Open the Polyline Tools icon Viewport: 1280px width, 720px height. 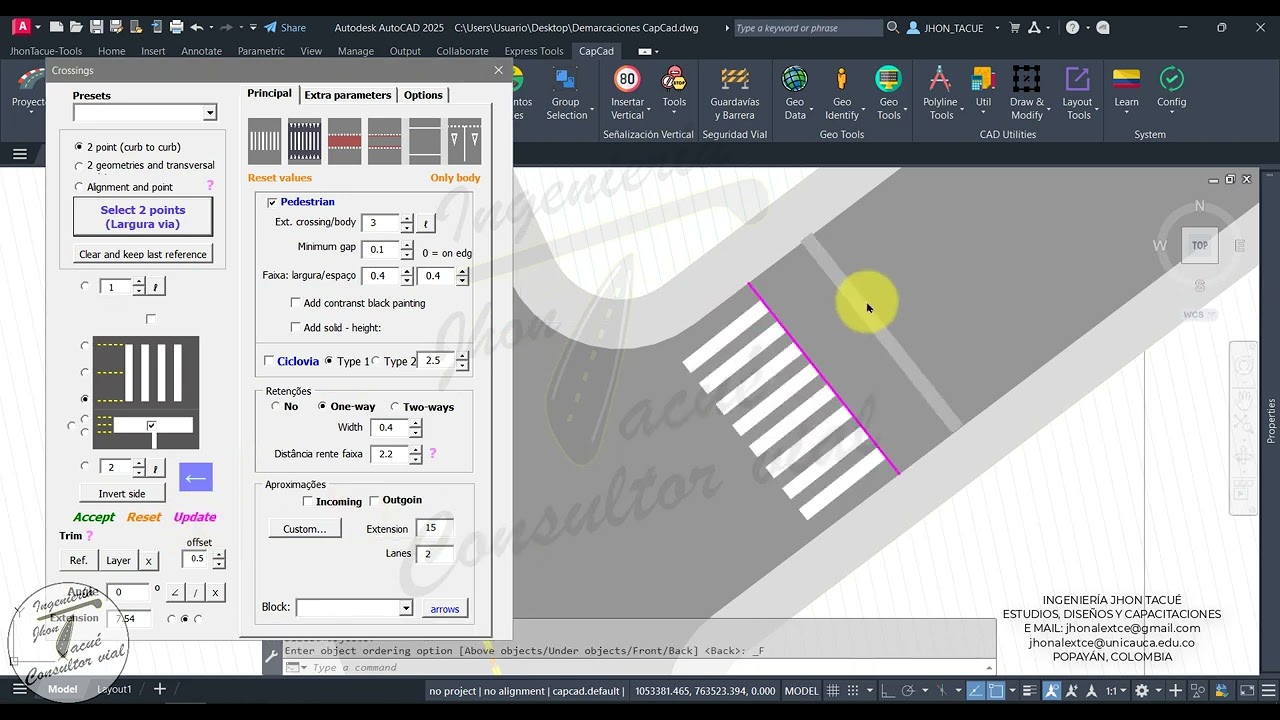[940, 92]
